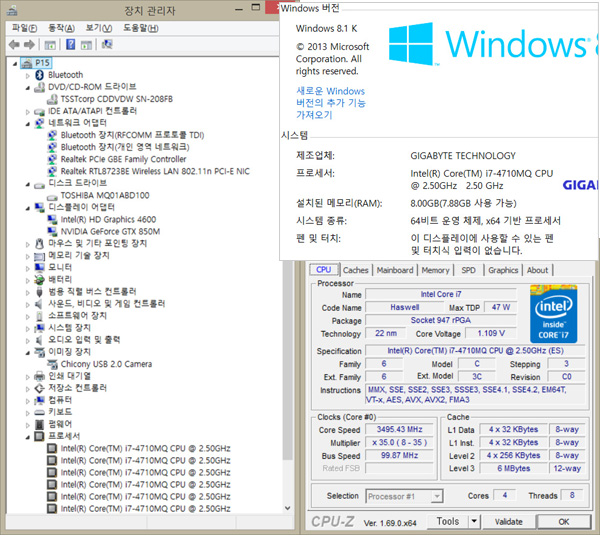The height and width of the screenshot is (538, 600).
Task: Collapse the 네트워크 어댑터 node
Action: point(28,124)
